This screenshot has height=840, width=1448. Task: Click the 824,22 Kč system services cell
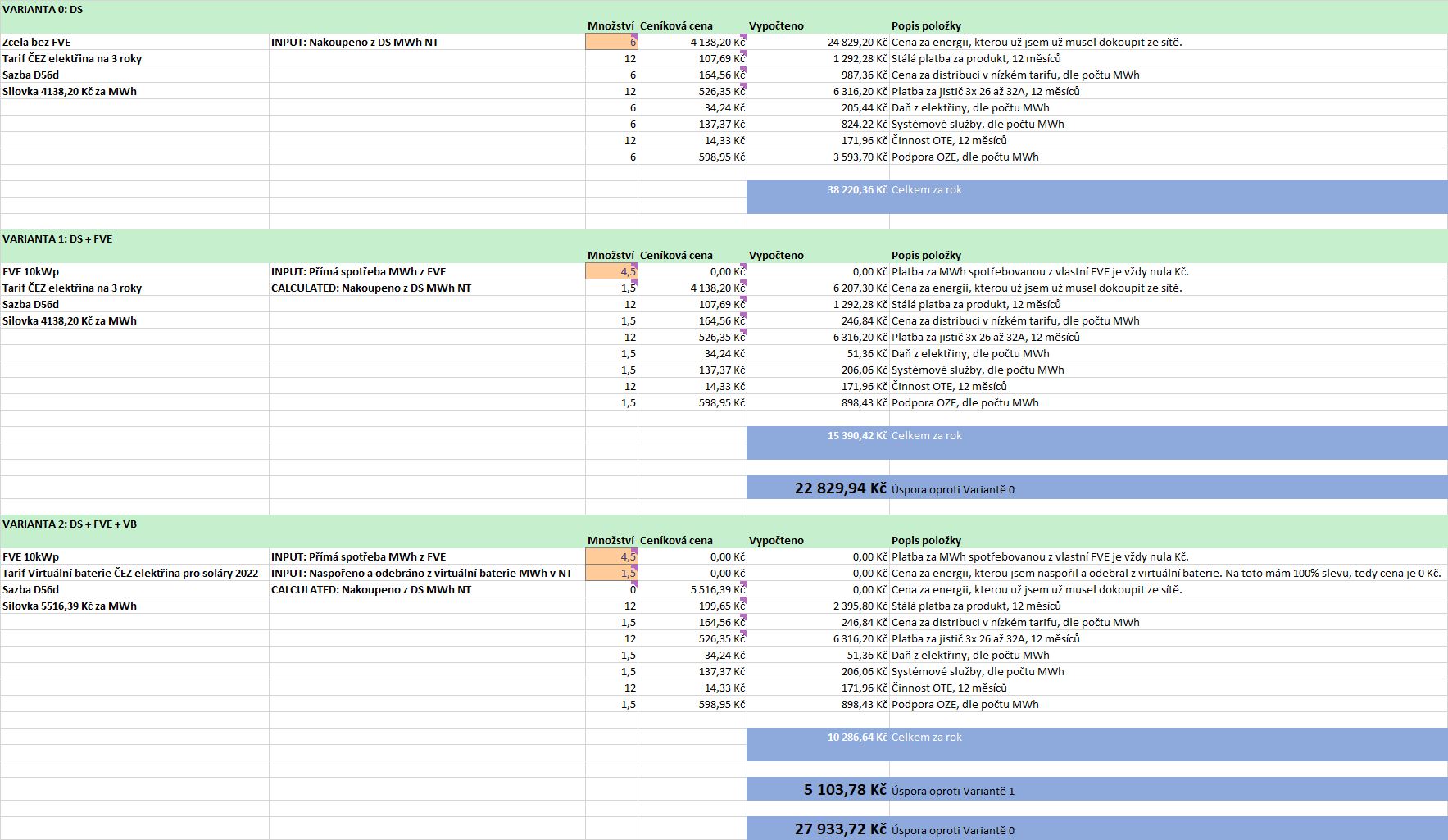point(818,124)
